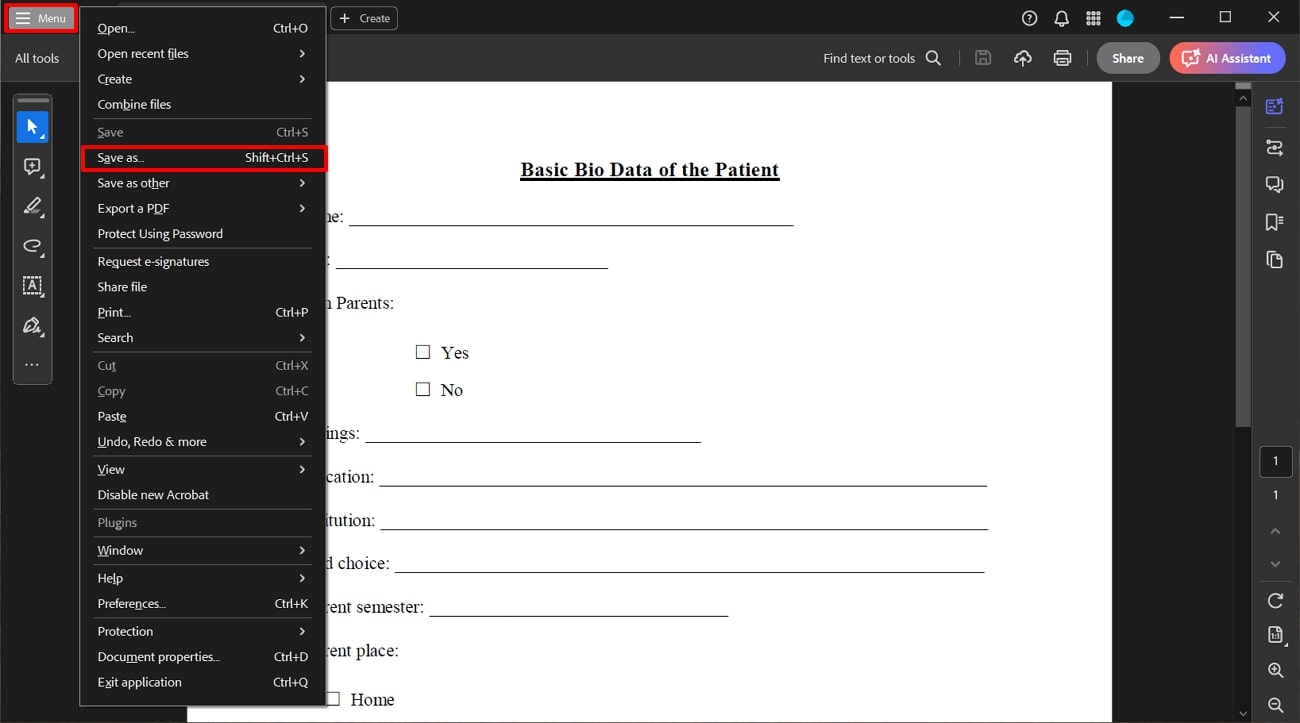Tick the Home checkbox in document
Viewport: 1300px width, 723px height.
pyautogui.click(x=333, y=699)
